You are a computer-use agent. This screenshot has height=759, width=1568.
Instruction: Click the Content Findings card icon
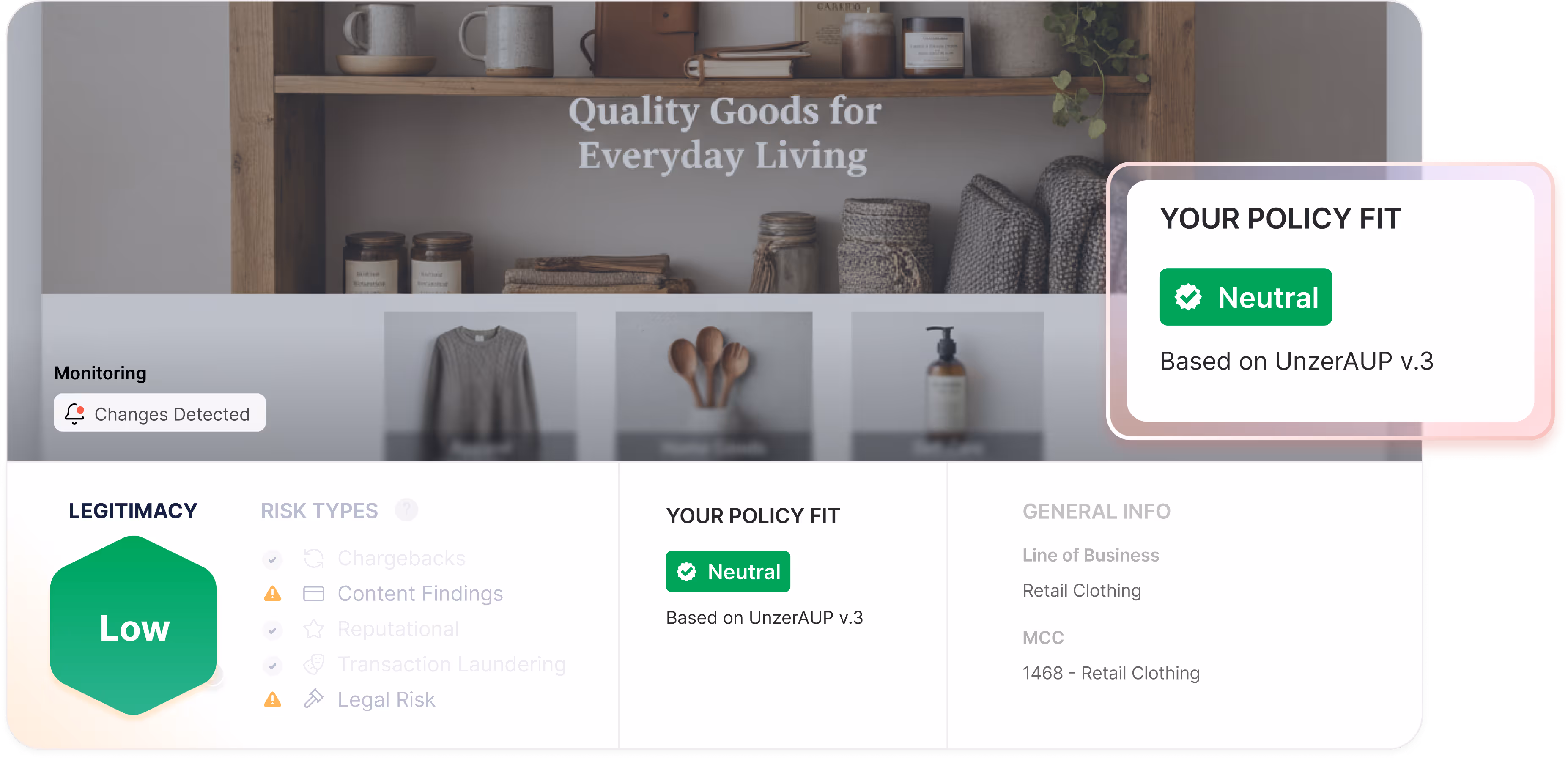point(313,593)
